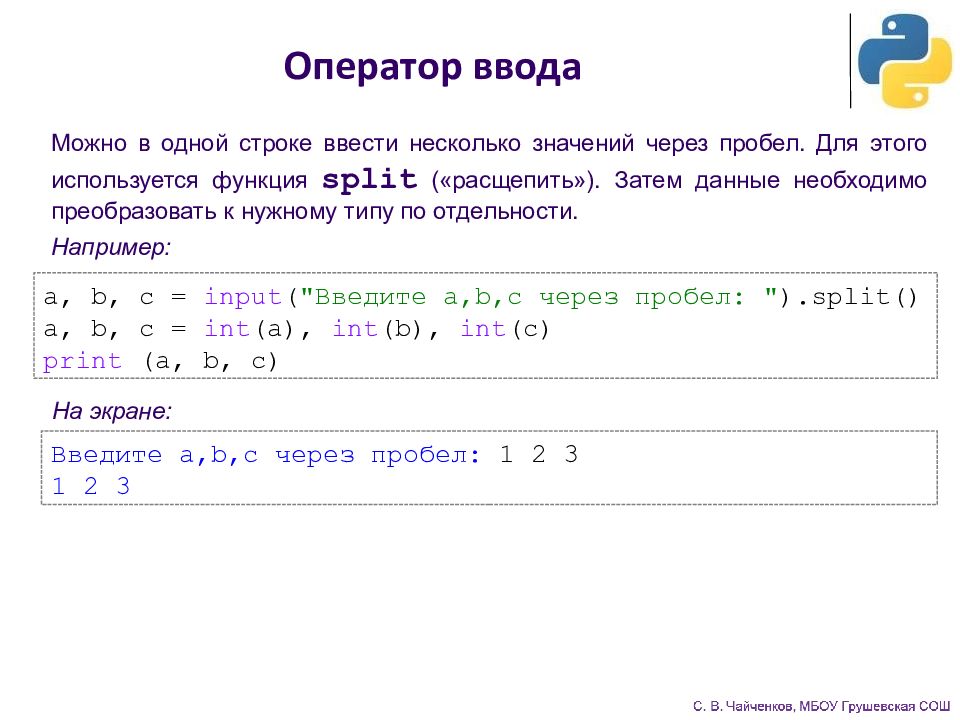This screenshot has width=960, height=720.
Task: Click the 'print' keyword in code
Action: click(x=82, y=361)
